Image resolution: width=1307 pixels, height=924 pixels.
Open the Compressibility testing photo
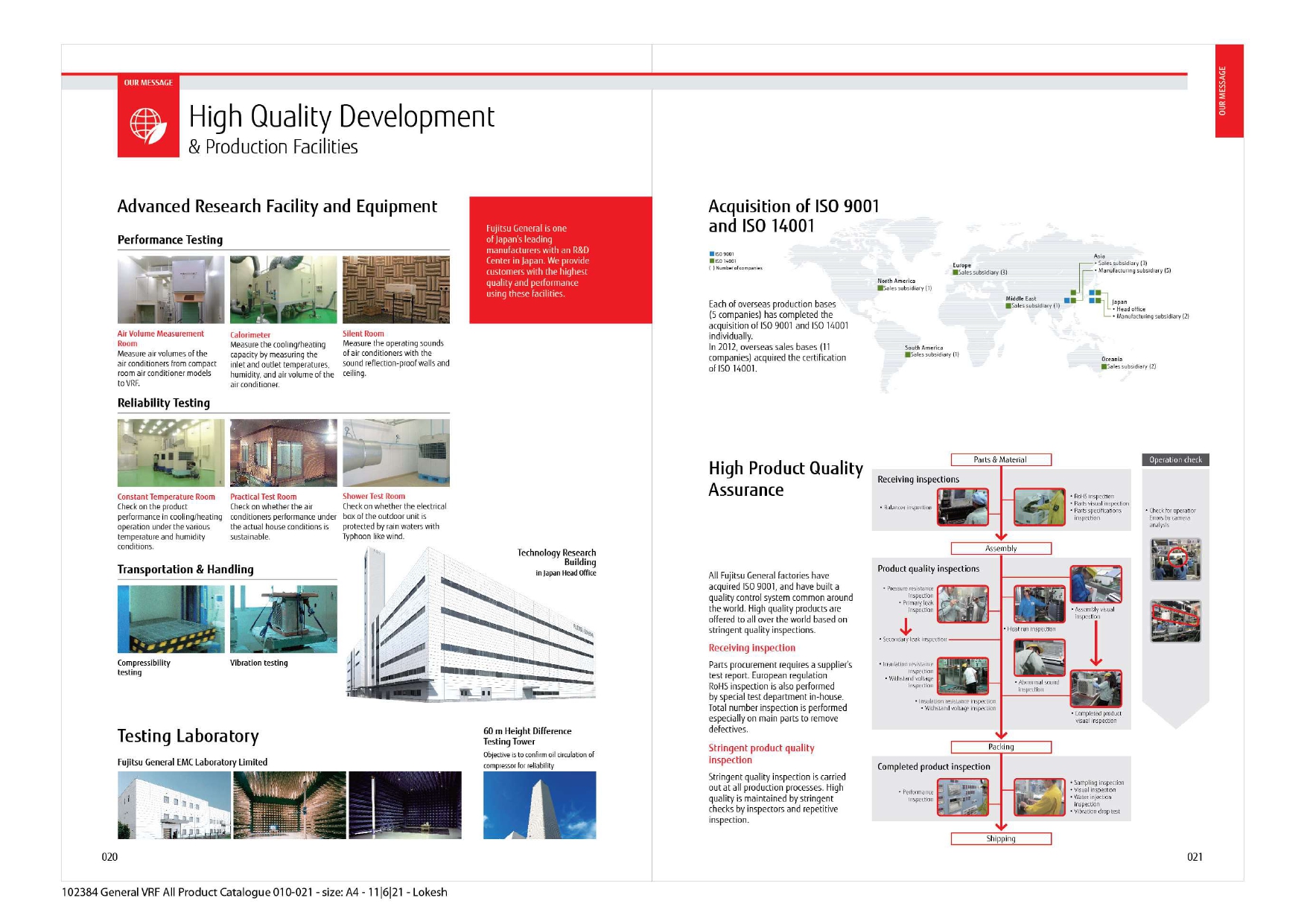coord(171,619)
